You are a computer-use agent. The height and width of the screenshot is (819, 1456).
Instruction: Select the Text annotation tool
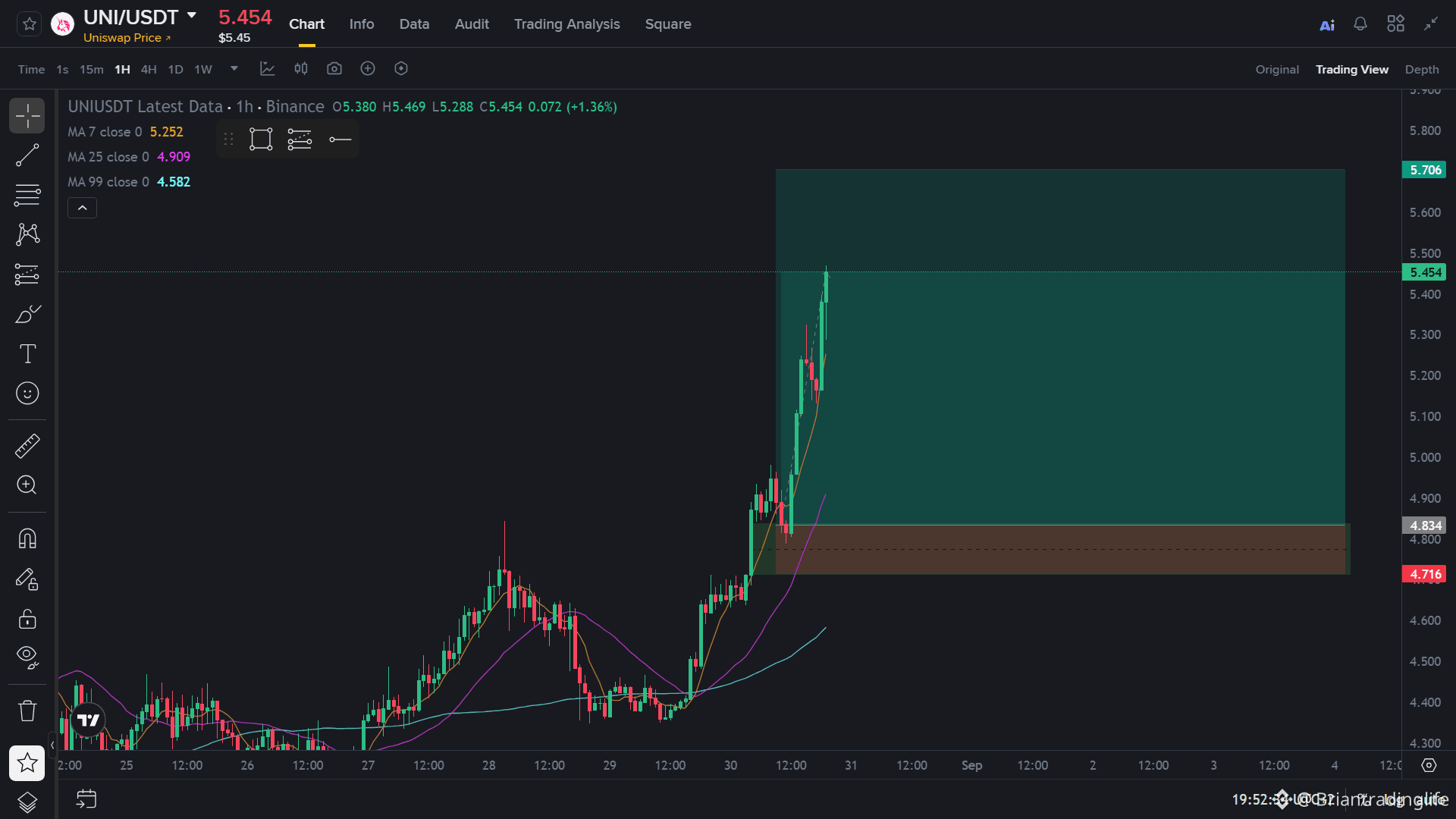[27, 353]
